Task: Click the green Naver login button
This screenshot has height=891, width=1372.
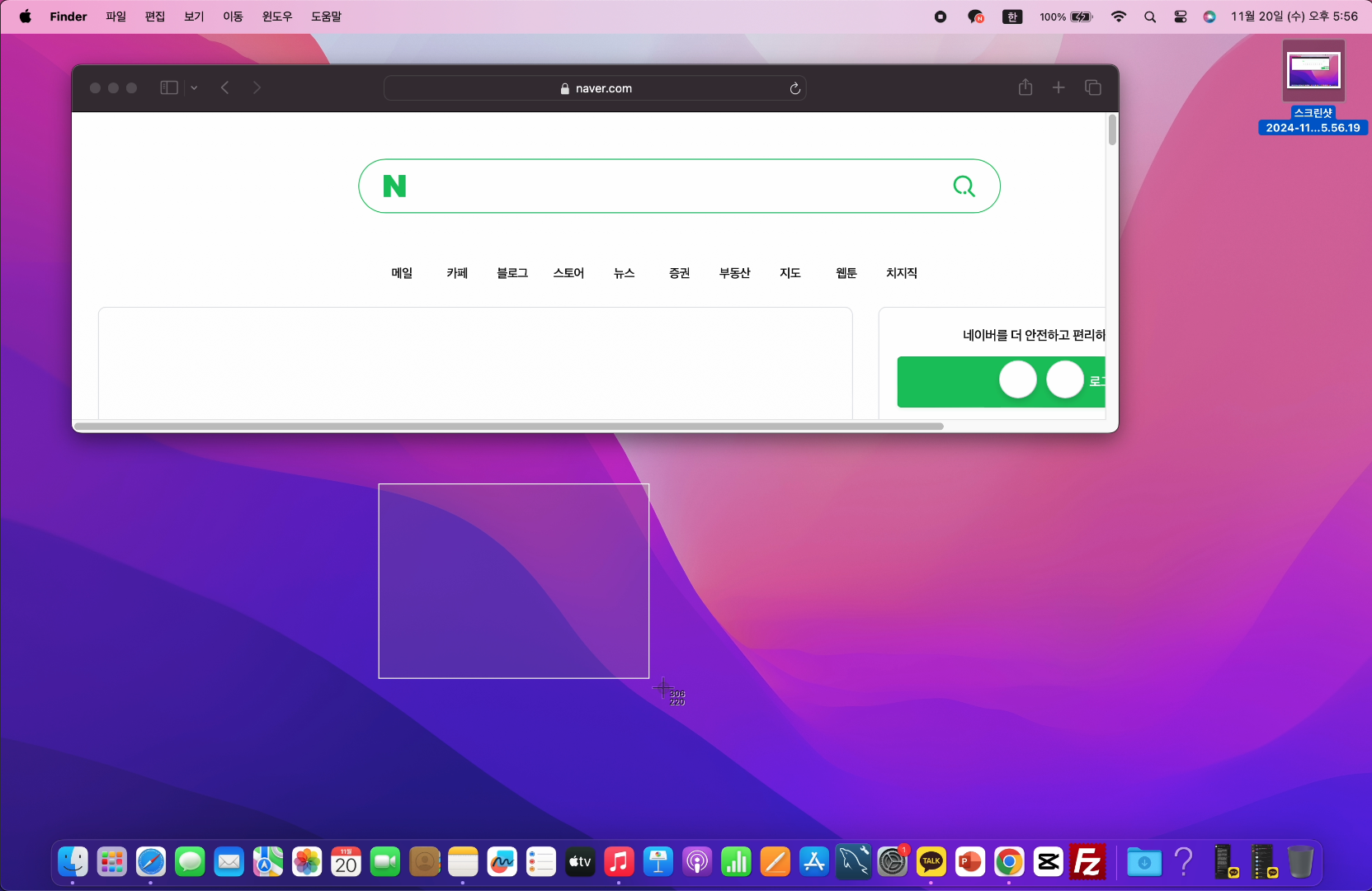Action: click(x=1002, y=382)
